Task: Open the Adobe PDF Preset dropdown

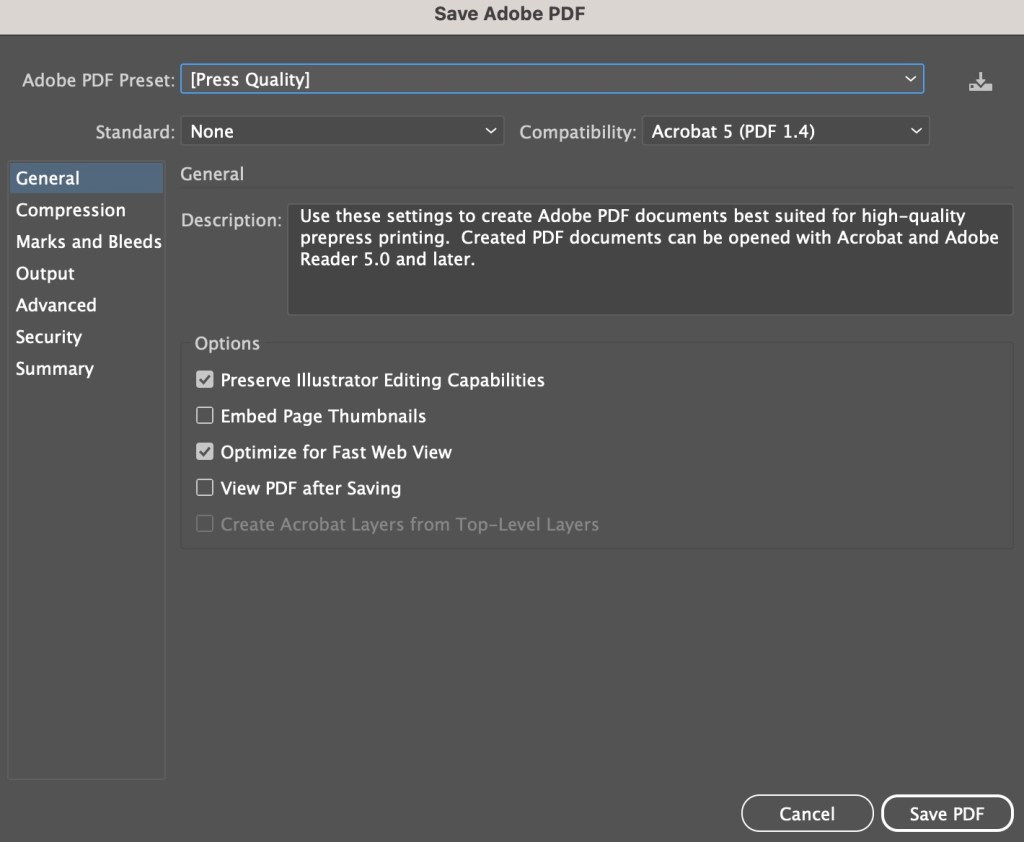Action: point(551,80)
